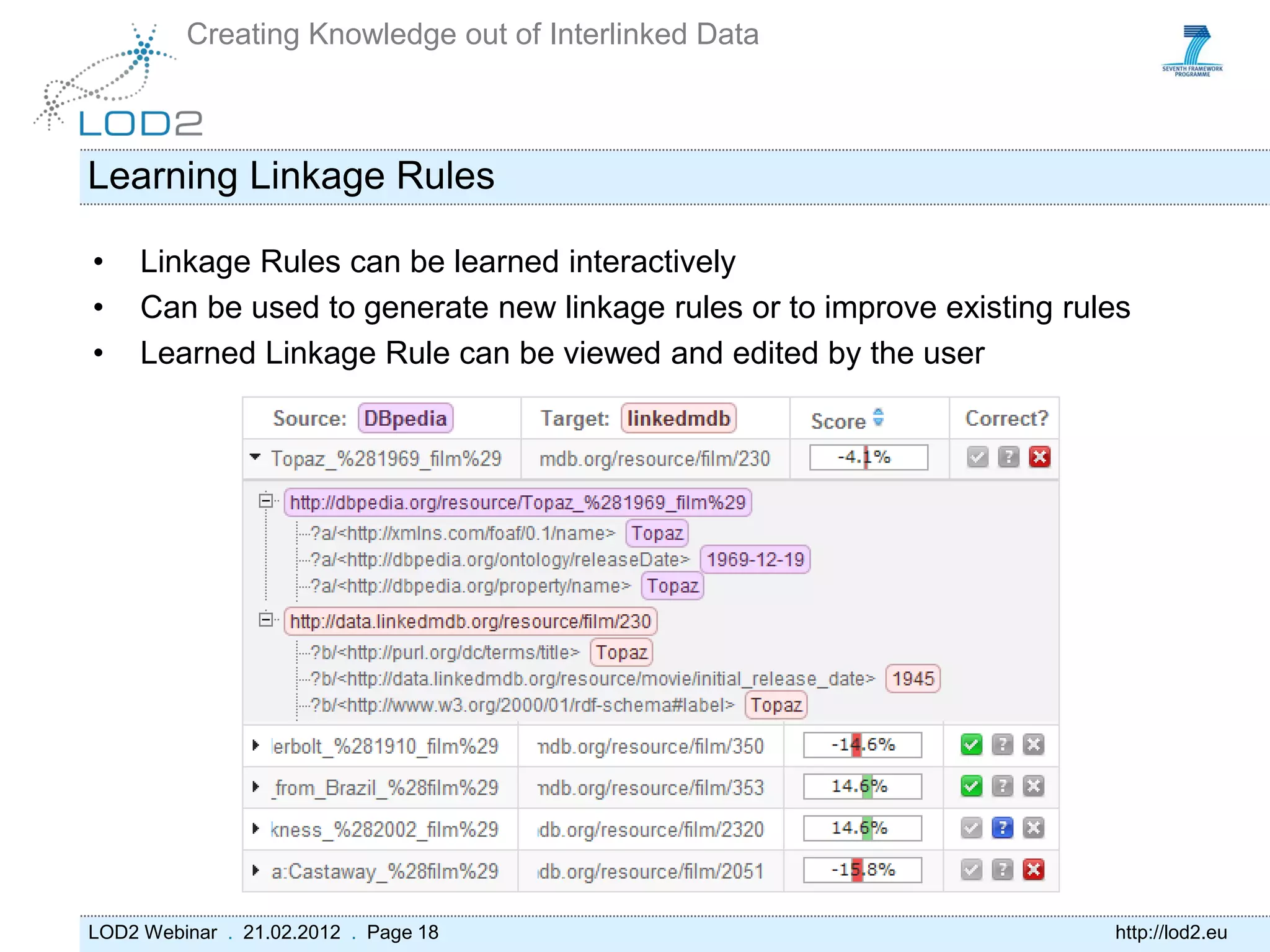The width and height of the screenshot is (1270, 952).
Task: Decline the film/353 link with X icon
Action: point(1034,786)
